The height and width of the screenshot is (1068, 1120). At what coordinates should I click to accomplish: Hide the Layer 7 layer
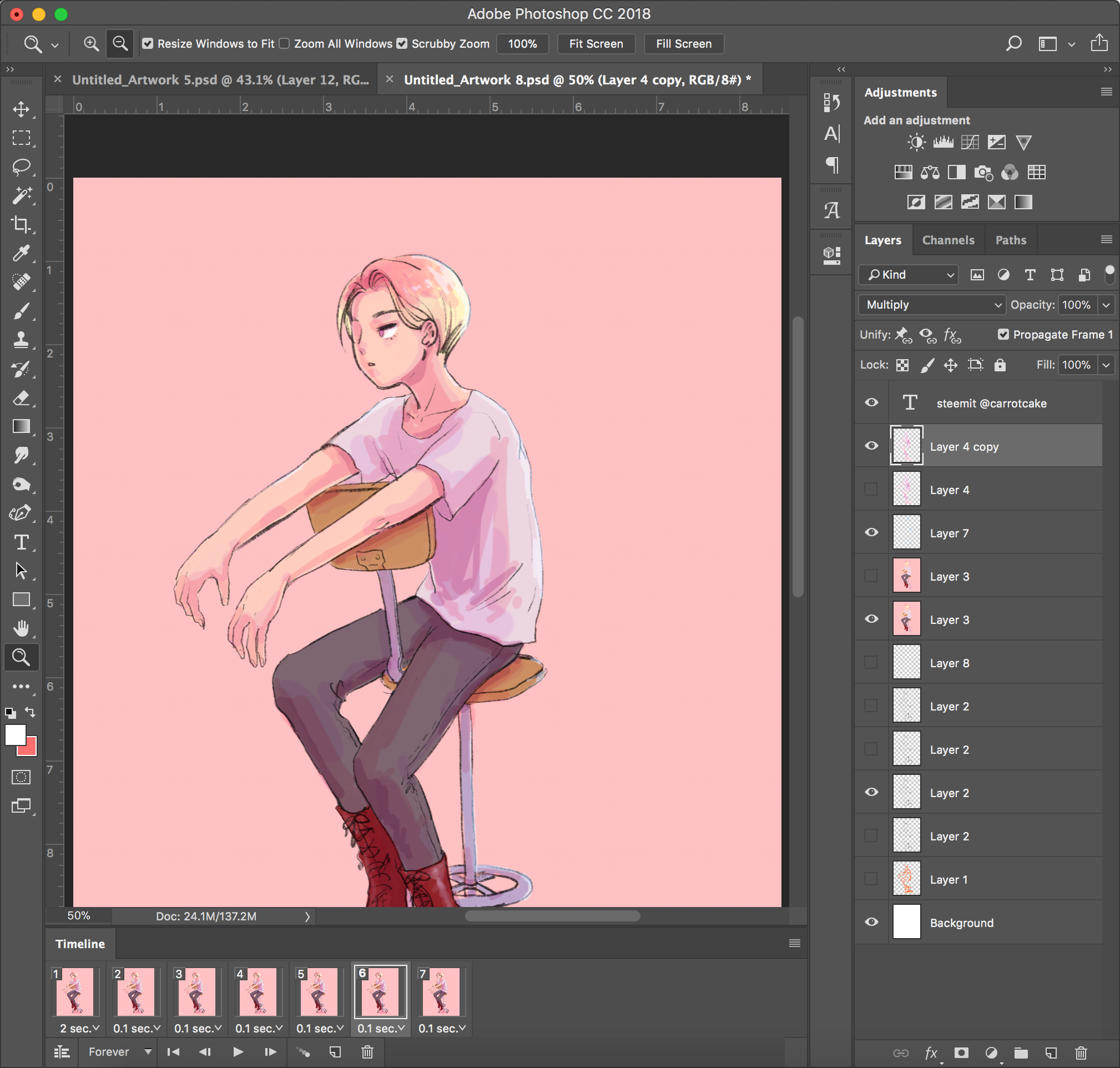pyautogui.click(x=871, y=533)
